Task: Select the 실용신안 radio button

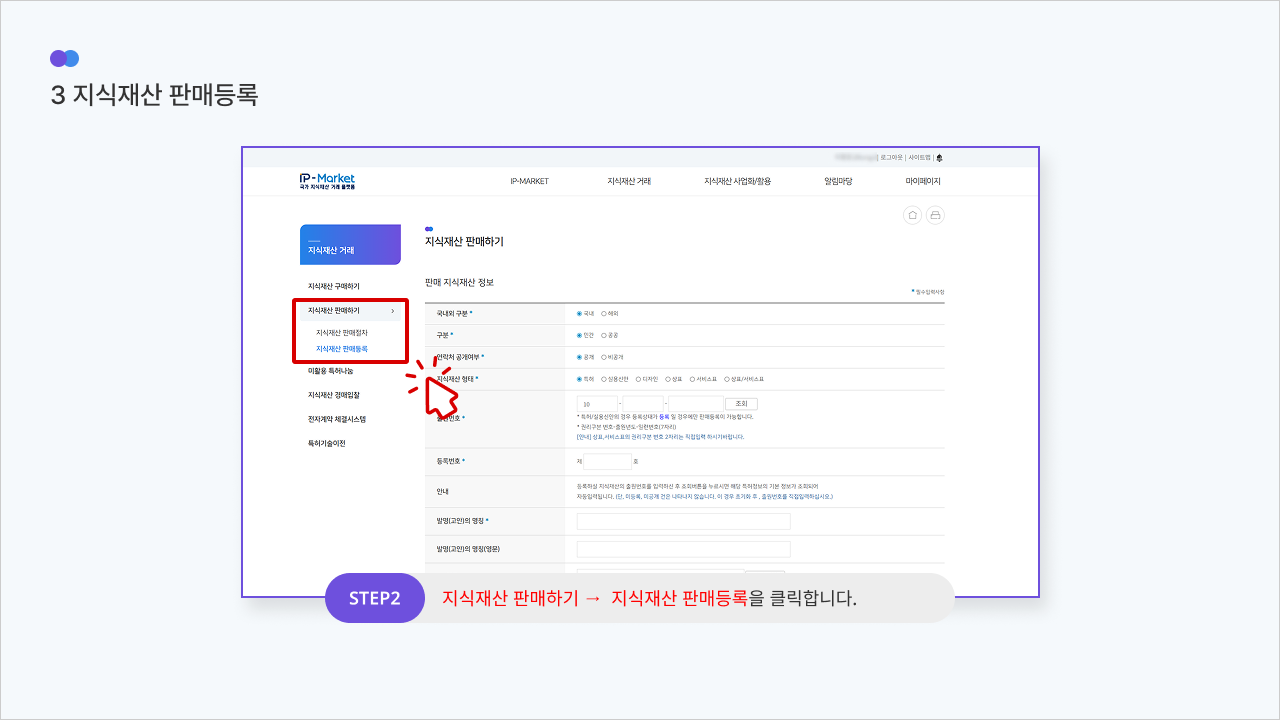Action: point(604,379)
